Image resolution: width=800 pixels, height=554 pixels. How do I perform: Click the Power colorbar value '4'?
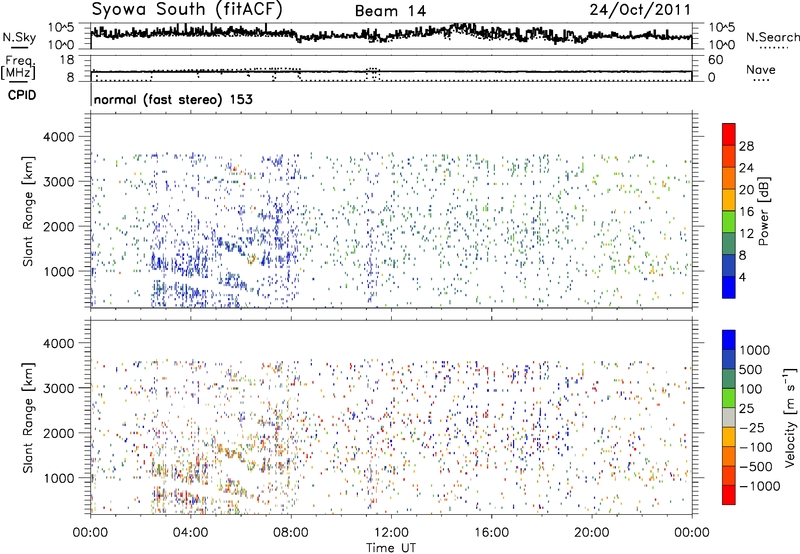pos(742,277)
